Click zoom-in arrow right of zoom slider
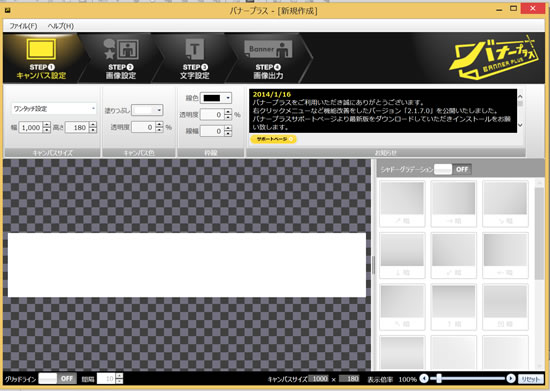The width and height of the screenshot is (550, 391). (x=511, y=379)
